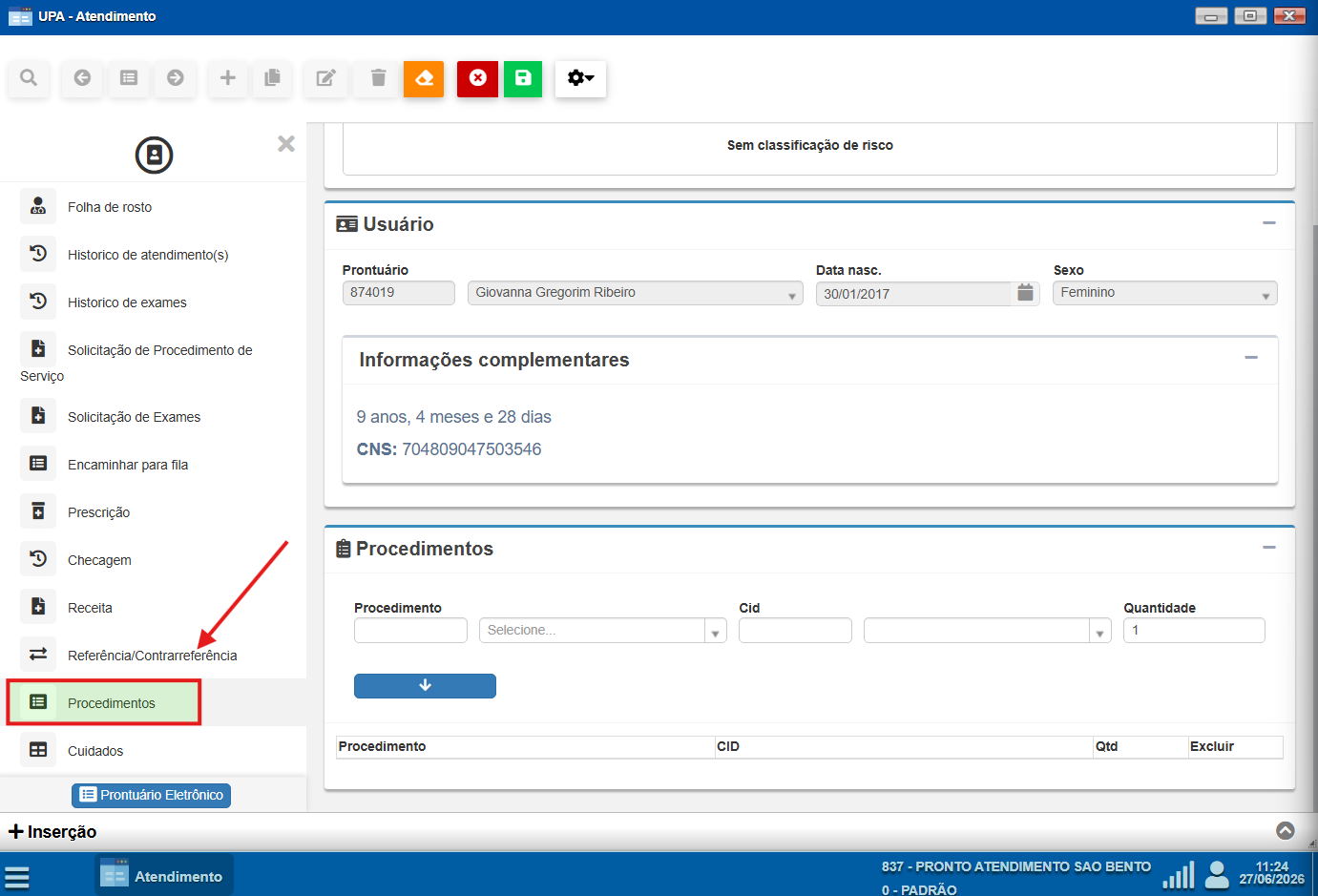Image resolution: width=1318 pixels, height=896 pixels.
Task: Click the plus add-record toolbar icon
Action: coord(227,78)
